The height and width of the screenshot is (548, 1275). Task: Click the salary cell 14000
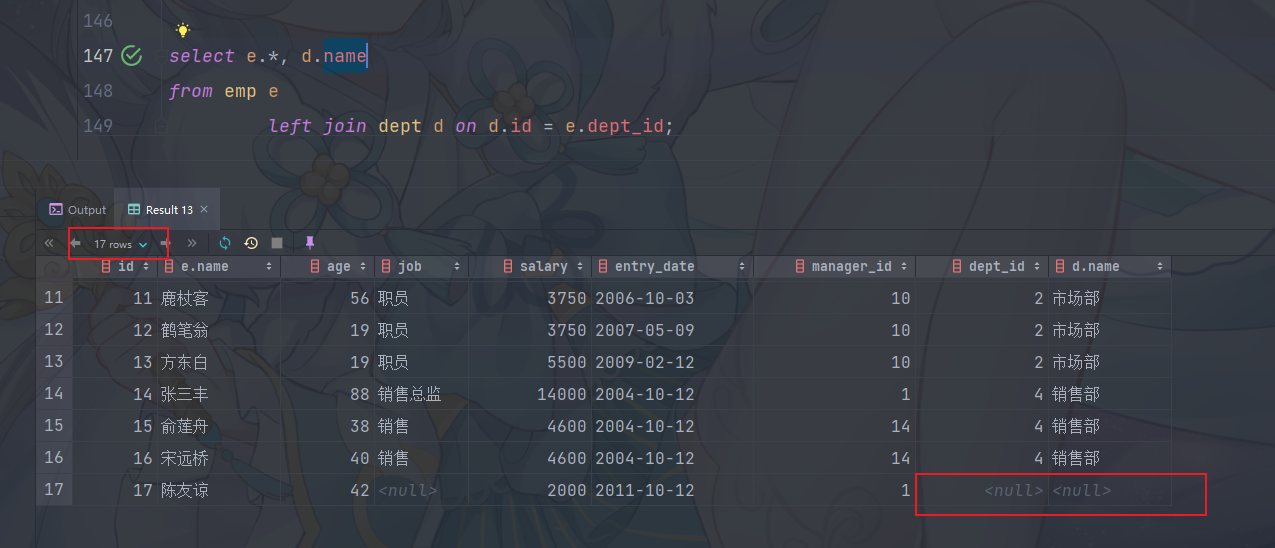pyautogui.click(x=561, y=394)
